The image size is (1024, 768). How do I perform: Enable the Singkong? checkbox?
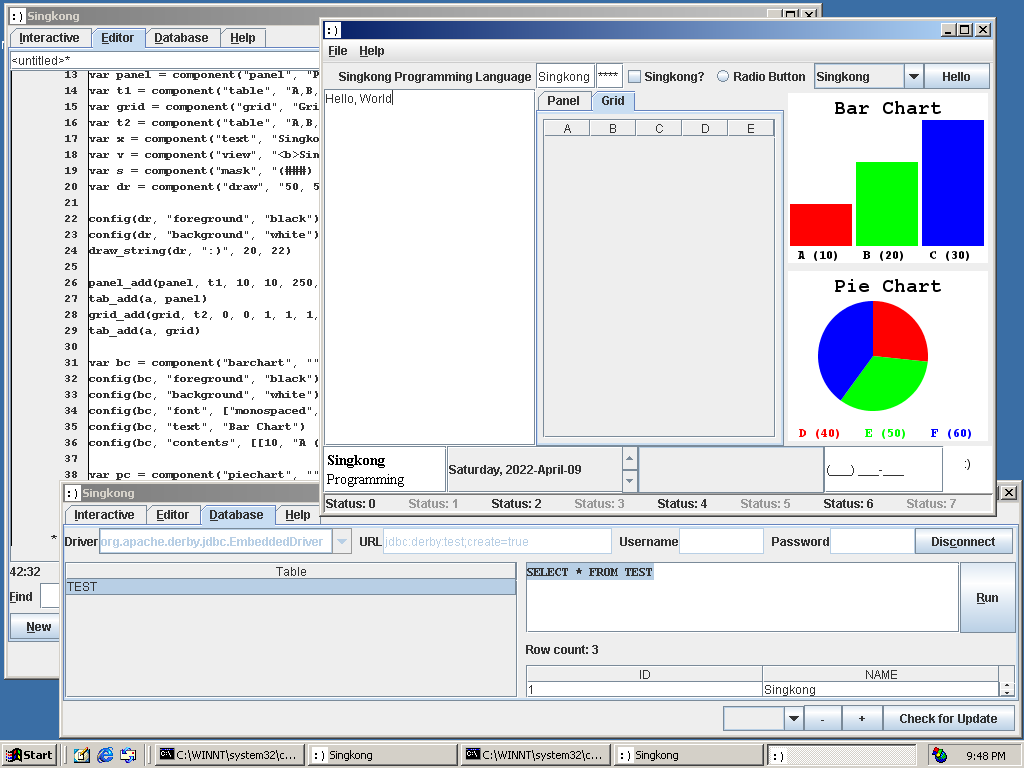click(x=634, y=77)
